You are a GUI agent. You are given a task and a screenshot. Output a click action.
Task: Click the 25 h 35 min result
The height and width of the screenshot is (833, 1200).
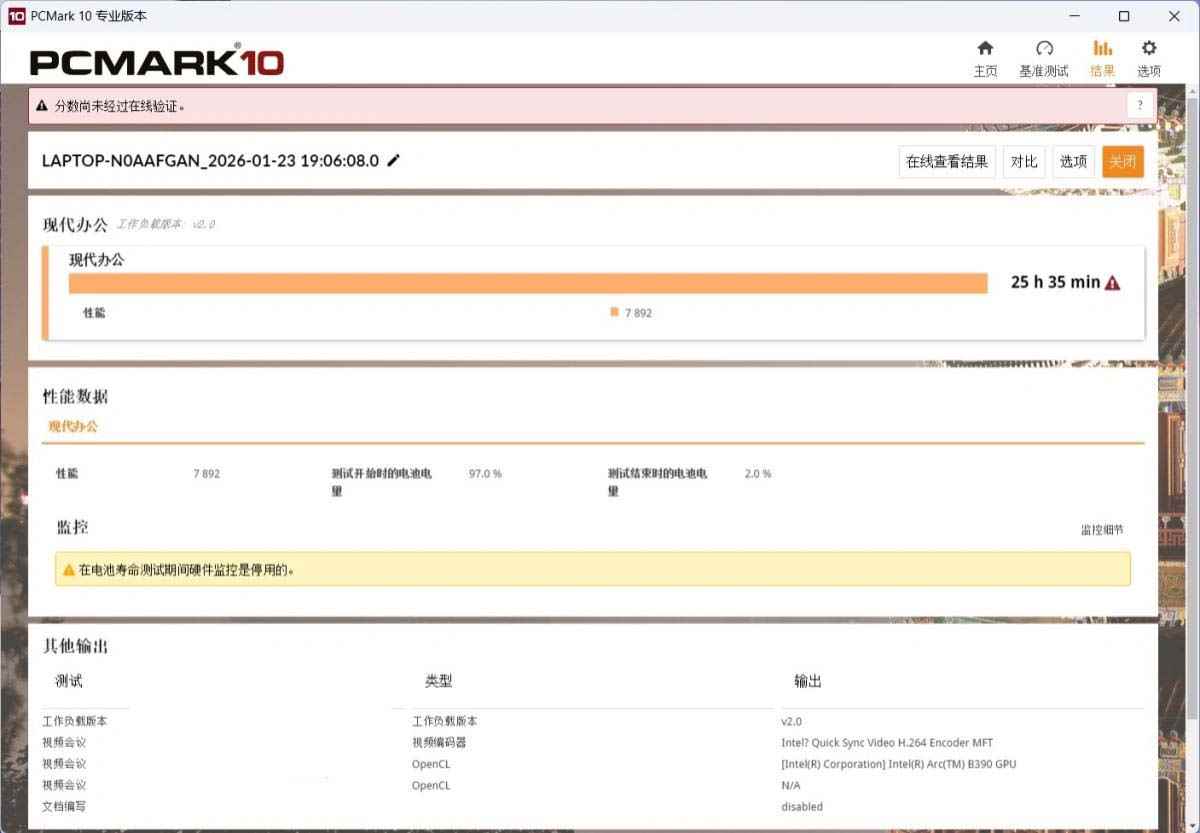pos(1055,282)
